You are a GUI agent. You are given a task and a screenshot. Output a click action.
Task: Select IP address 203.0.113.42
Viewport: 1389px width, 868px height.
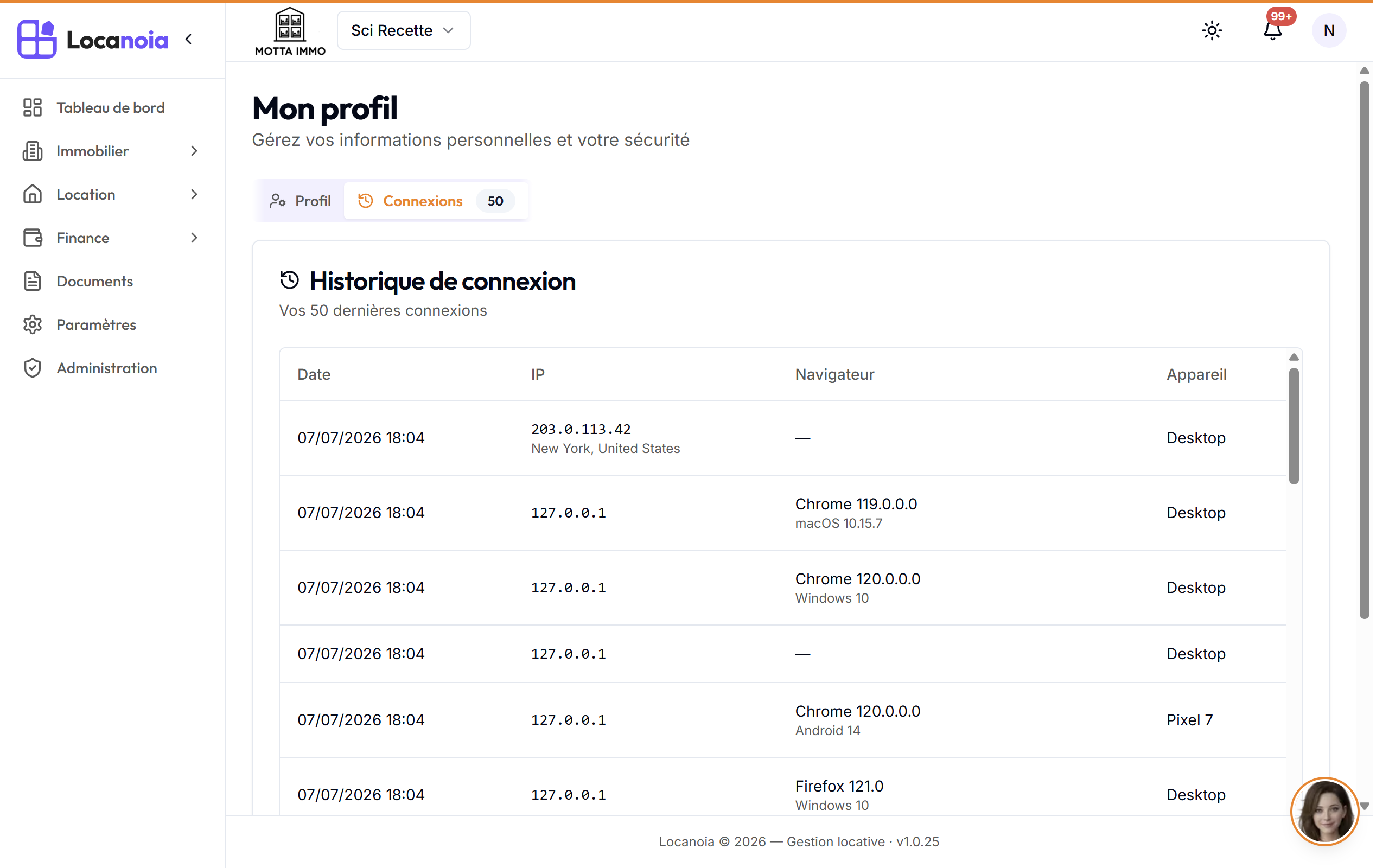coord(581,429)
